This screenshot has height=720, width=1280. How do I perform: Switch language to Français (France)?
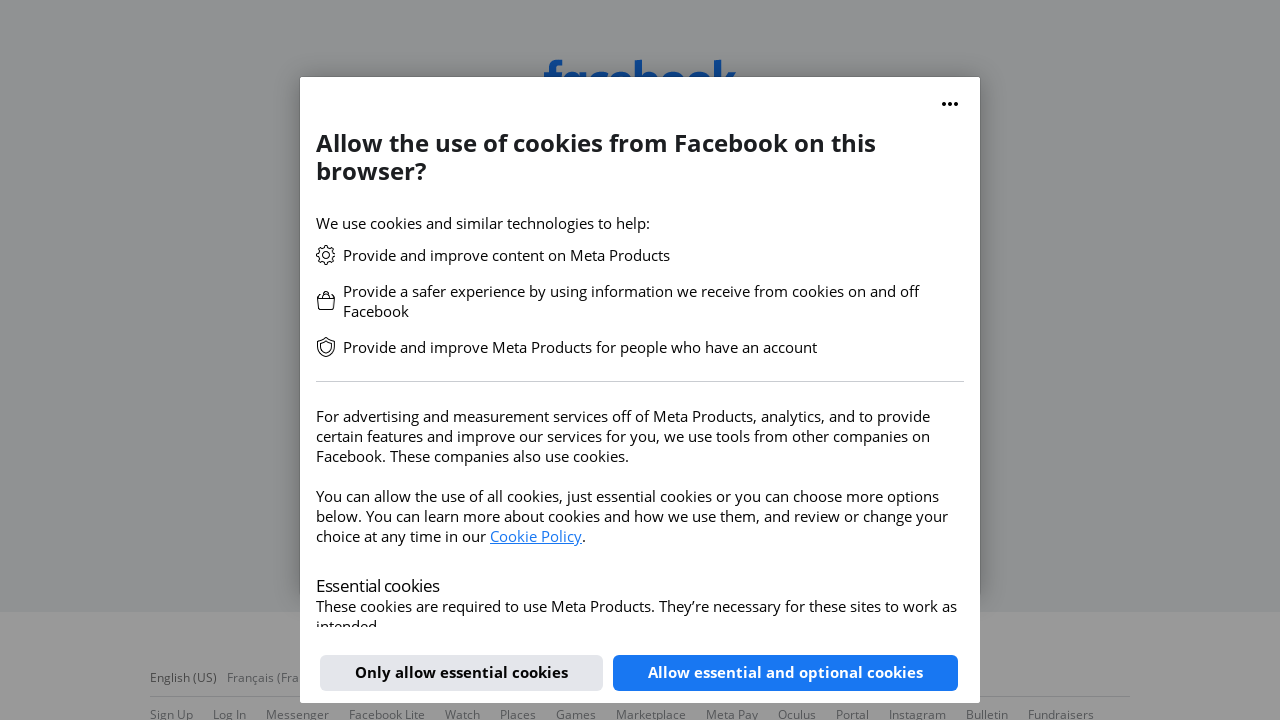pos(263,678)
